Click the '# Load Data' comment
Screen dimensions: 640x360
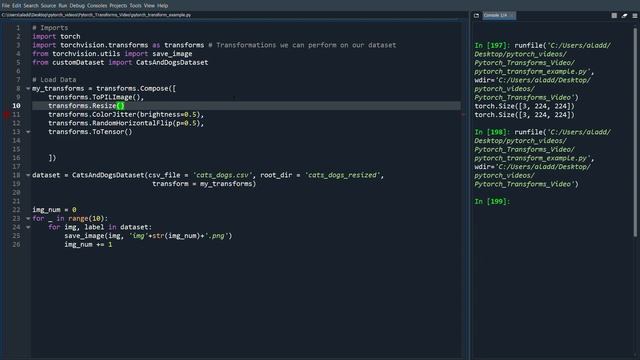(x=54, y=80)
